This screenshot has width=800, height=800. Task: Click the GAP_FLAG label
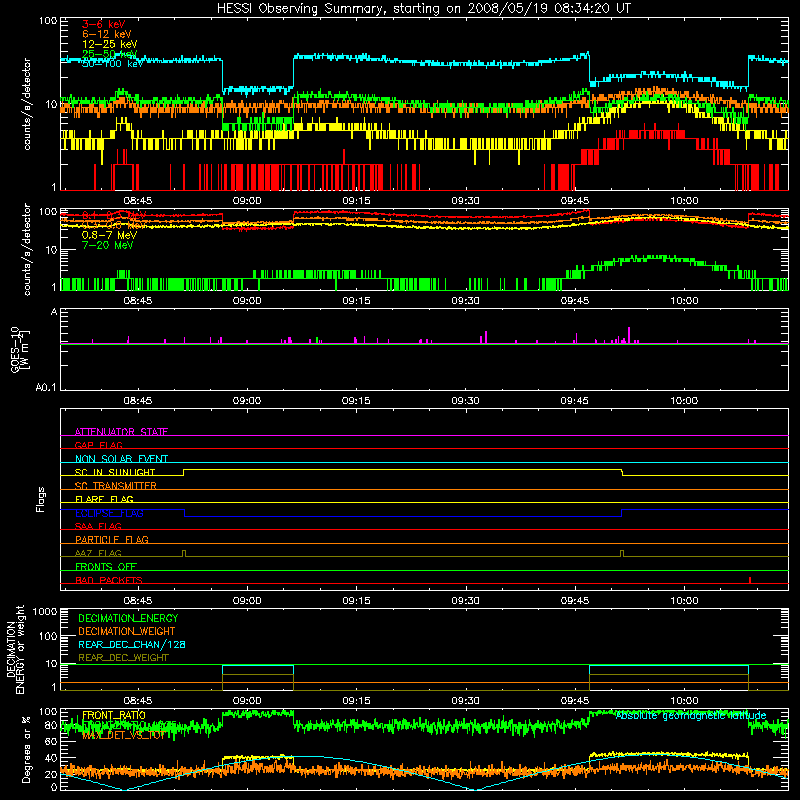[98, 445]
